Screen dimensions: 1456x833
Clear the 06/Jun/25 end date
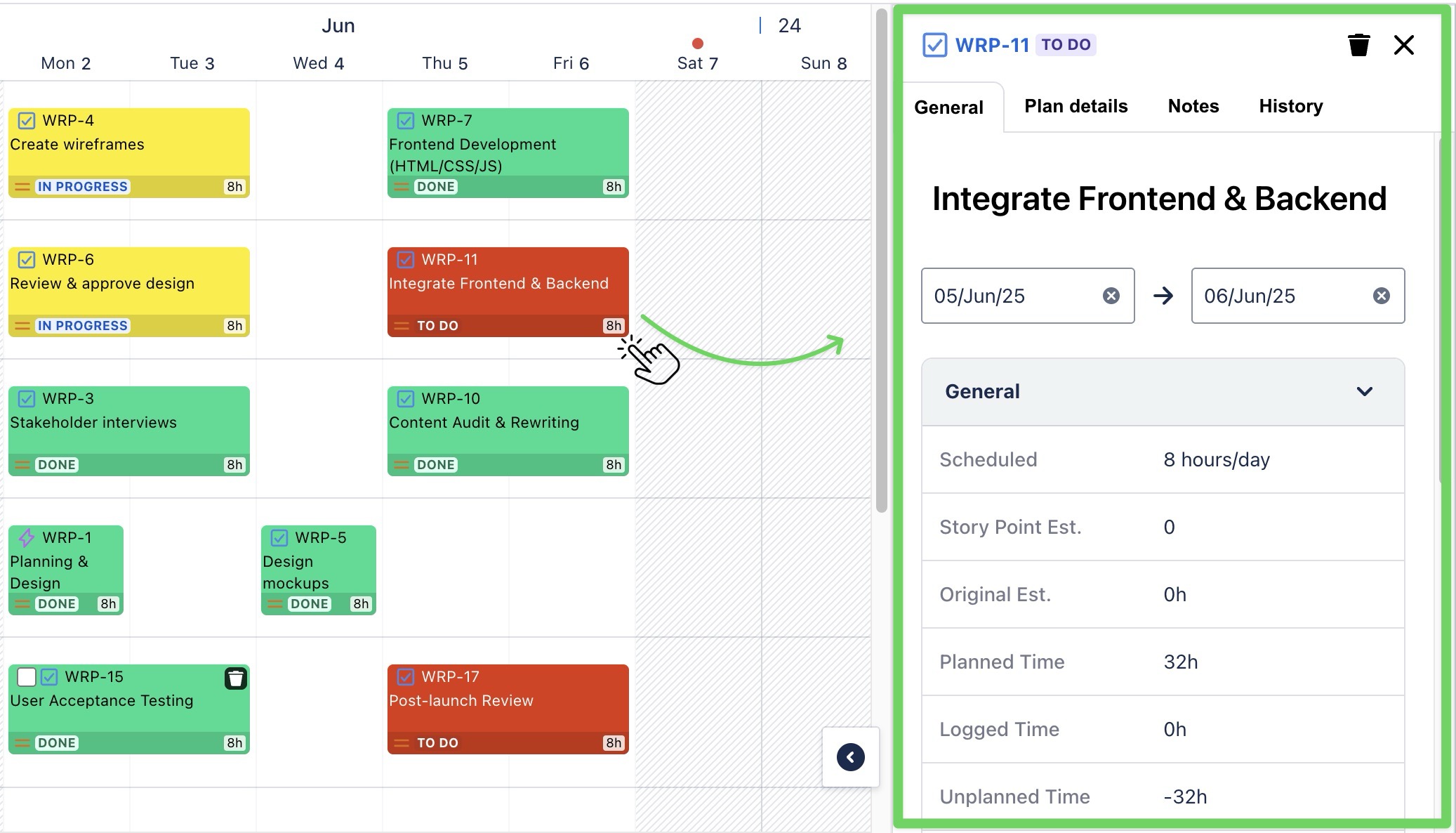[x=1380, y=296]
